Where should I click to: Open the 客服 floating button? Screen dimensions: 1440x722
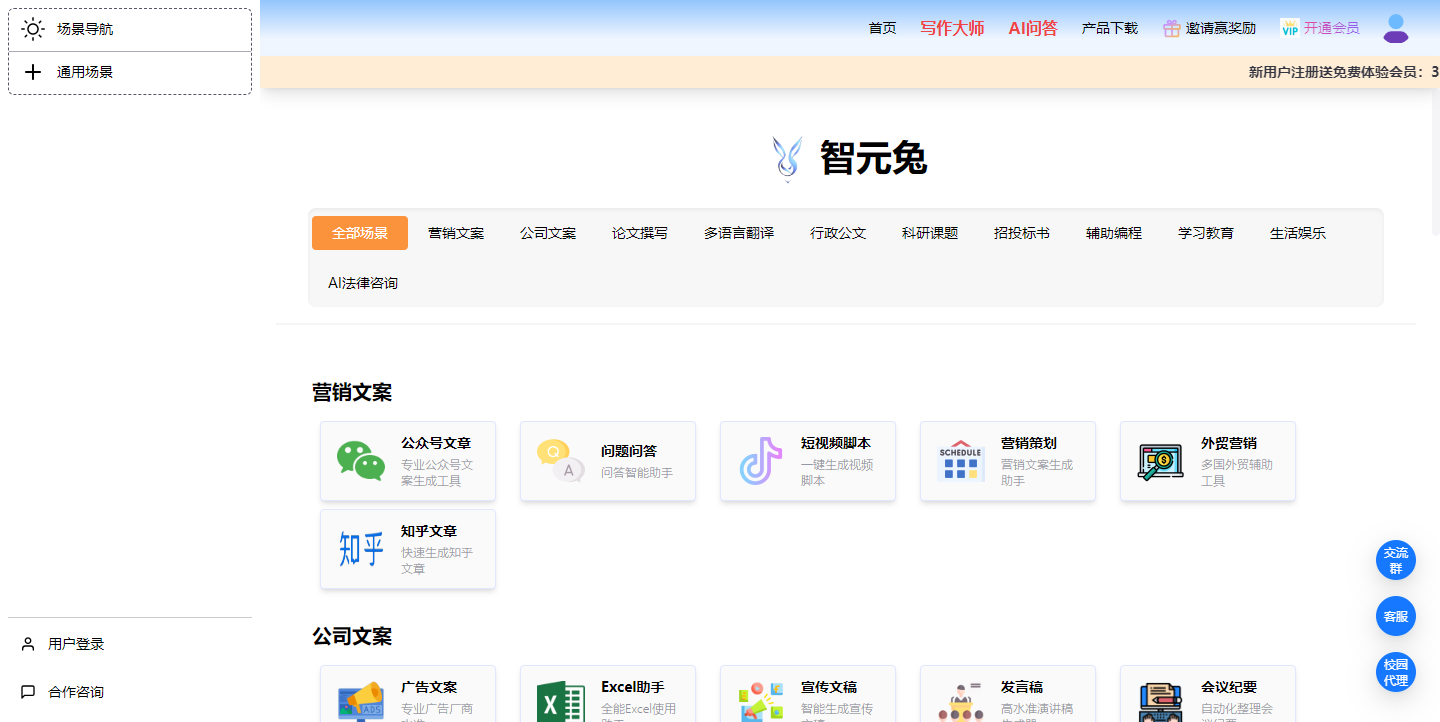[1395, 616]
